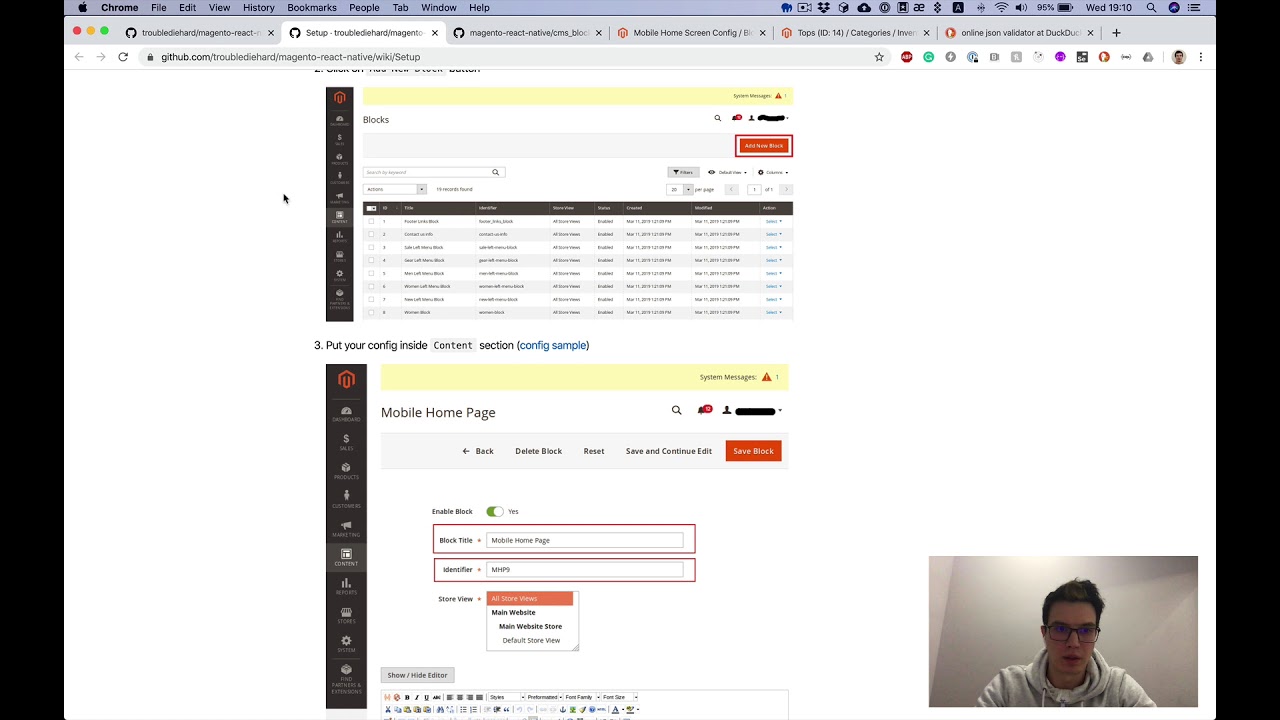
Task: Click the Adblock extension icon
Action: [907, 57]
